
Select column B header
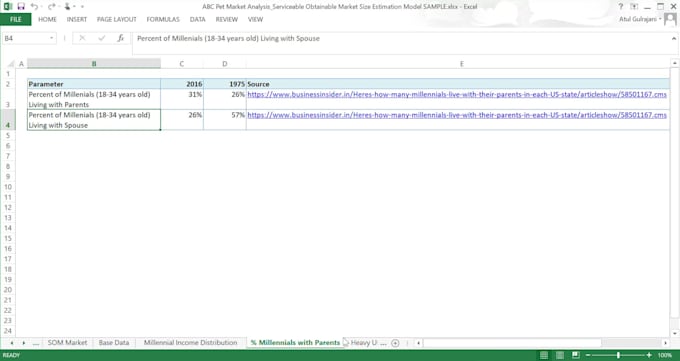(x=94, y=64)
